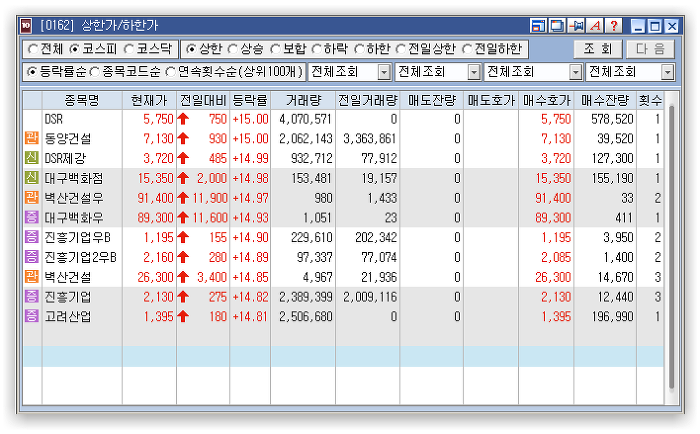700x434 pixels.
Task: Click the volume value 4,070,571
Action: 305,119
